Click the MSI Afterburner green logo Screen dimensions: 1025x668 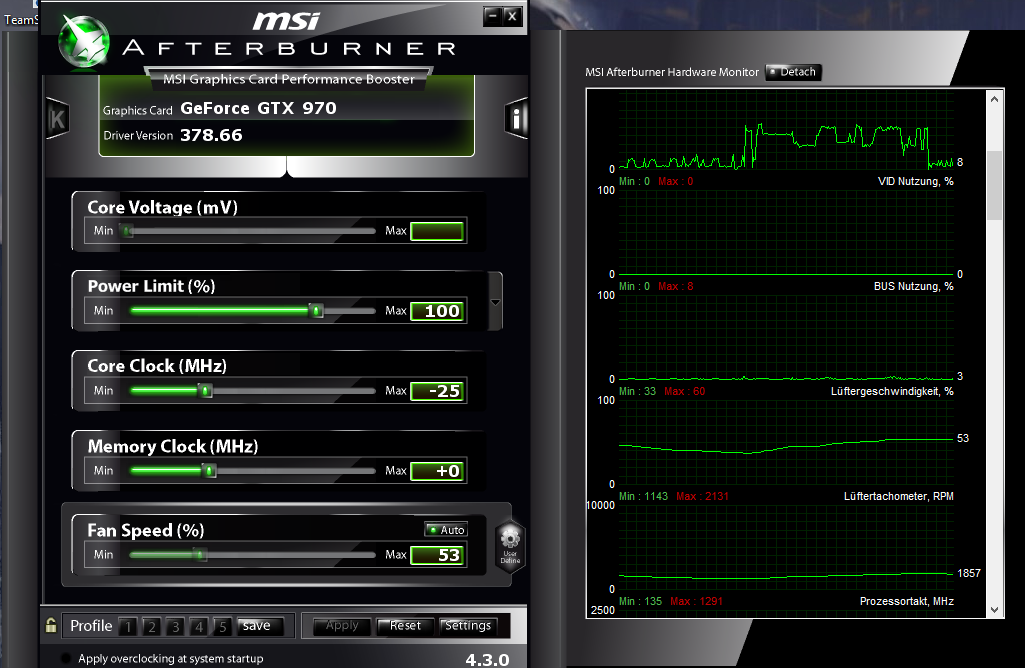84,41
